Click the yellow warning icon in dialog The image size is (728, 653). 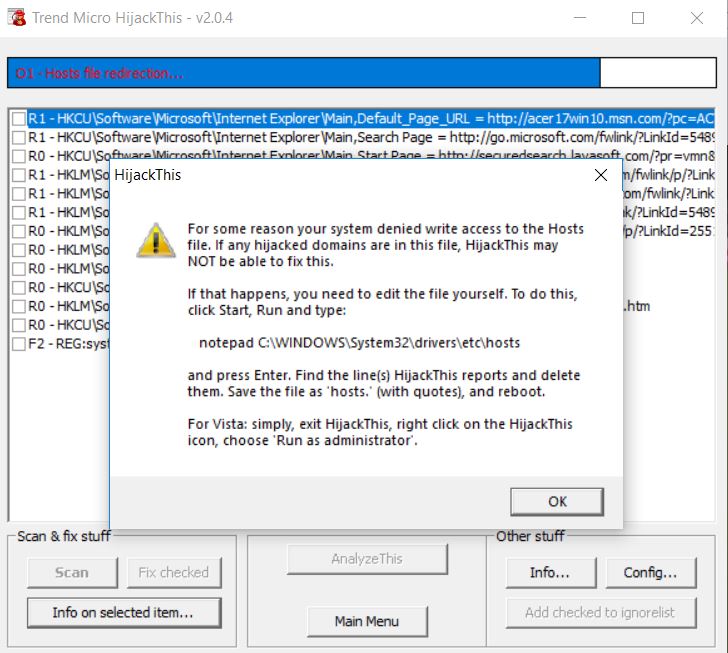tap(155, 240)
